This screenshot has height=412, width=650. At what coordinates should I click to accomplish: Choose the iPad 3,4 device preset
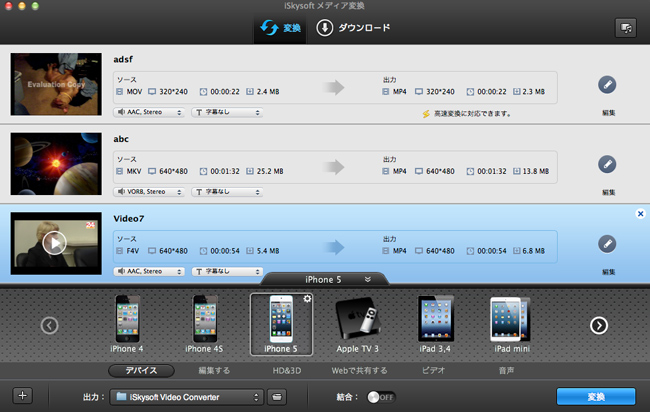click(435, 324)
